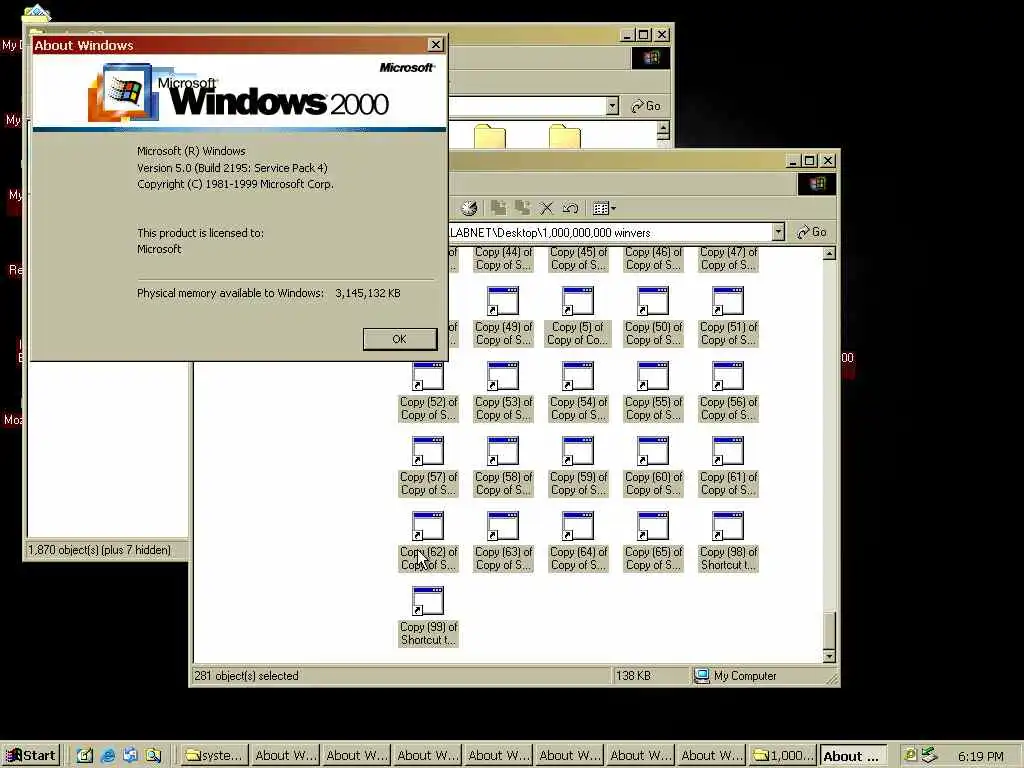1024x768 pixels.
Task: Close the About Windows dialog with X
Action: [x=435, y=44]
